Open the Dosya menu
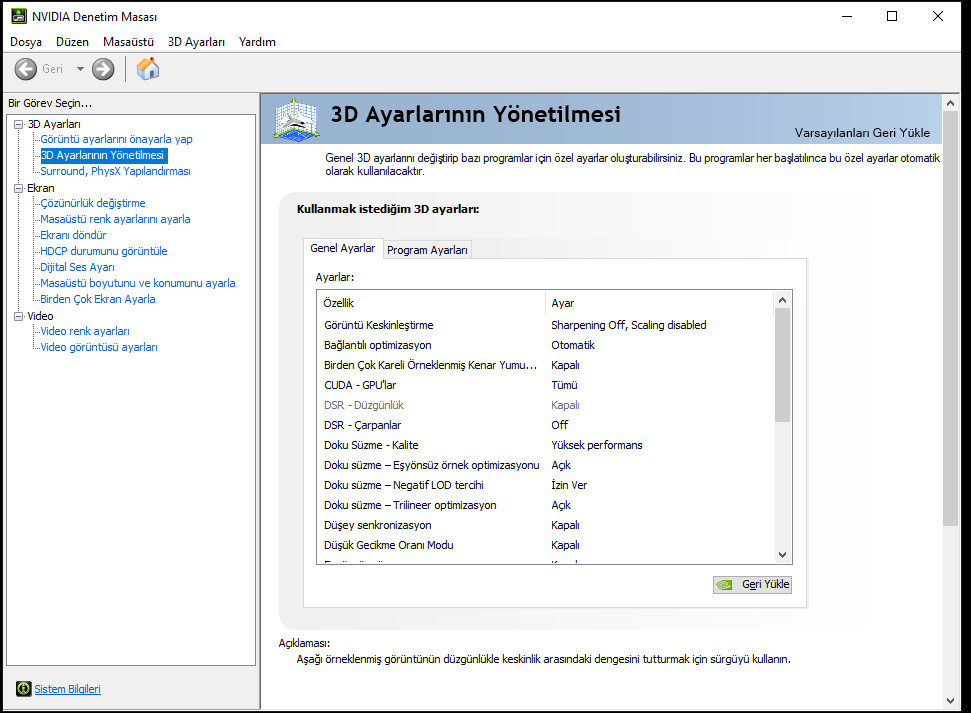Image resolution: width=971 pixels, height=713 pixels. (x=26, y=42)
